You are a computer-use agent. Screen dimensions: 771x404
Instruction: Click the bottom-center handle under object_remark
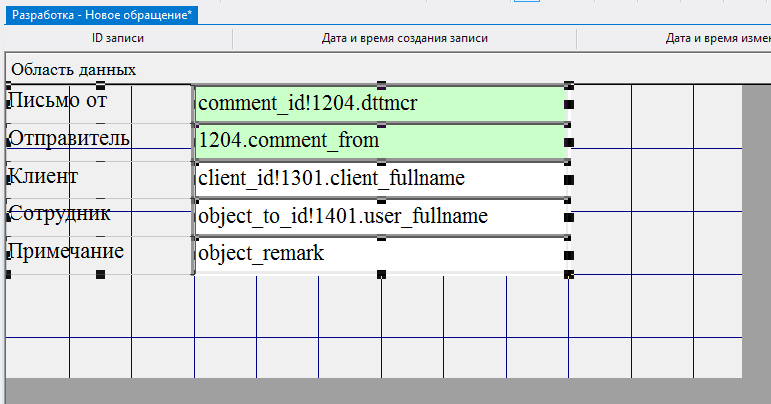point(381,273)
